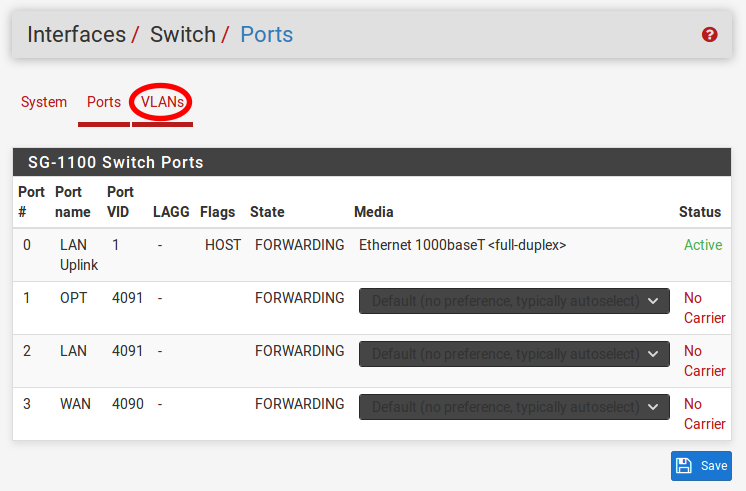Viewport: 746px width, 491px height.
Task: Switch to the System tab
Action: click(x=44, y=102)
